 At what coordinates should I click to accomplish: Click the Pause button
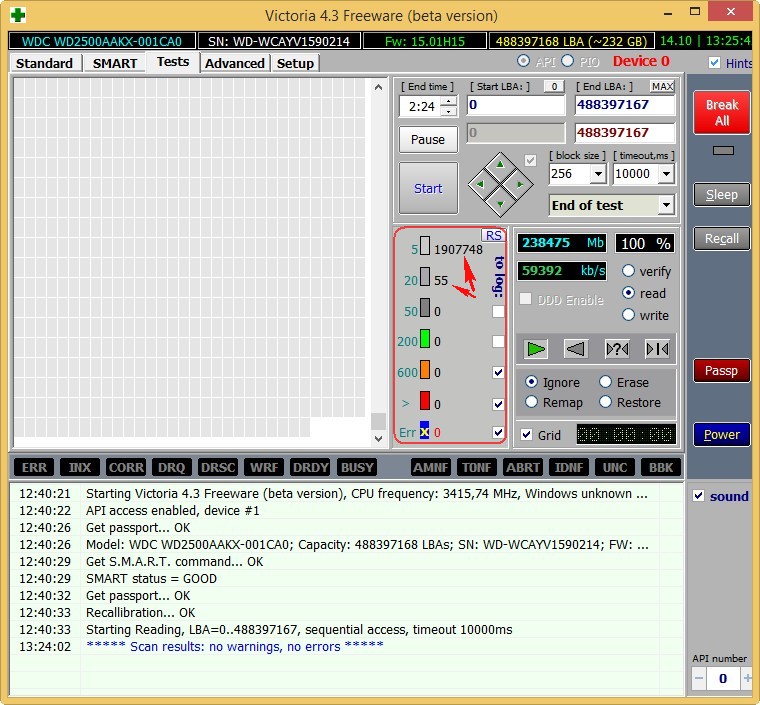pos(428,139)
